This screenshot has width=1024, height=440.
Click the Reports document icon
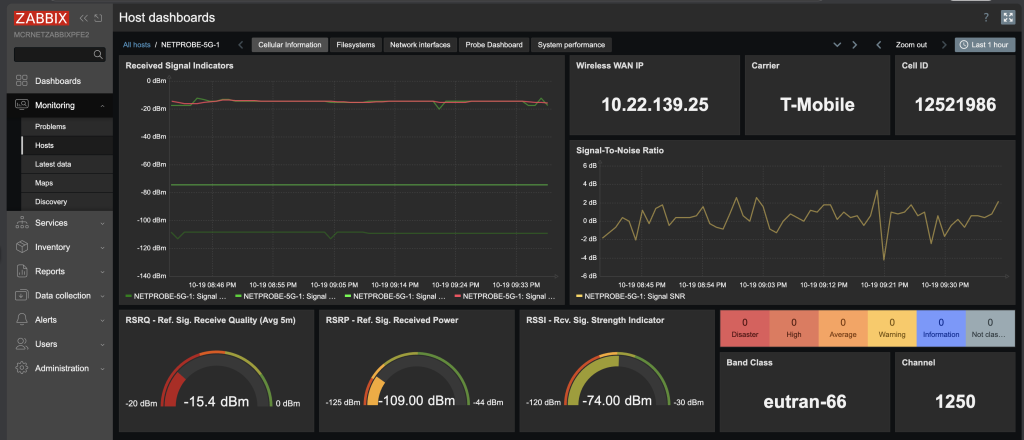tap(22, 271)
